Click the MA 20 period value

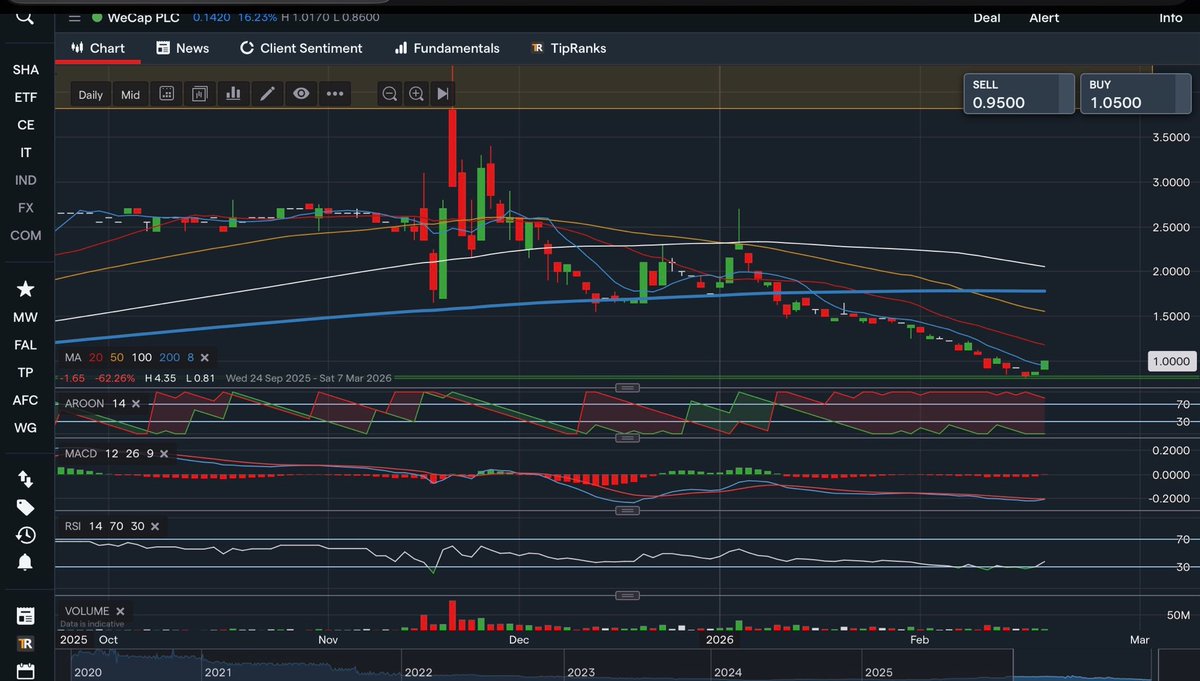click(x=97, y=357)
